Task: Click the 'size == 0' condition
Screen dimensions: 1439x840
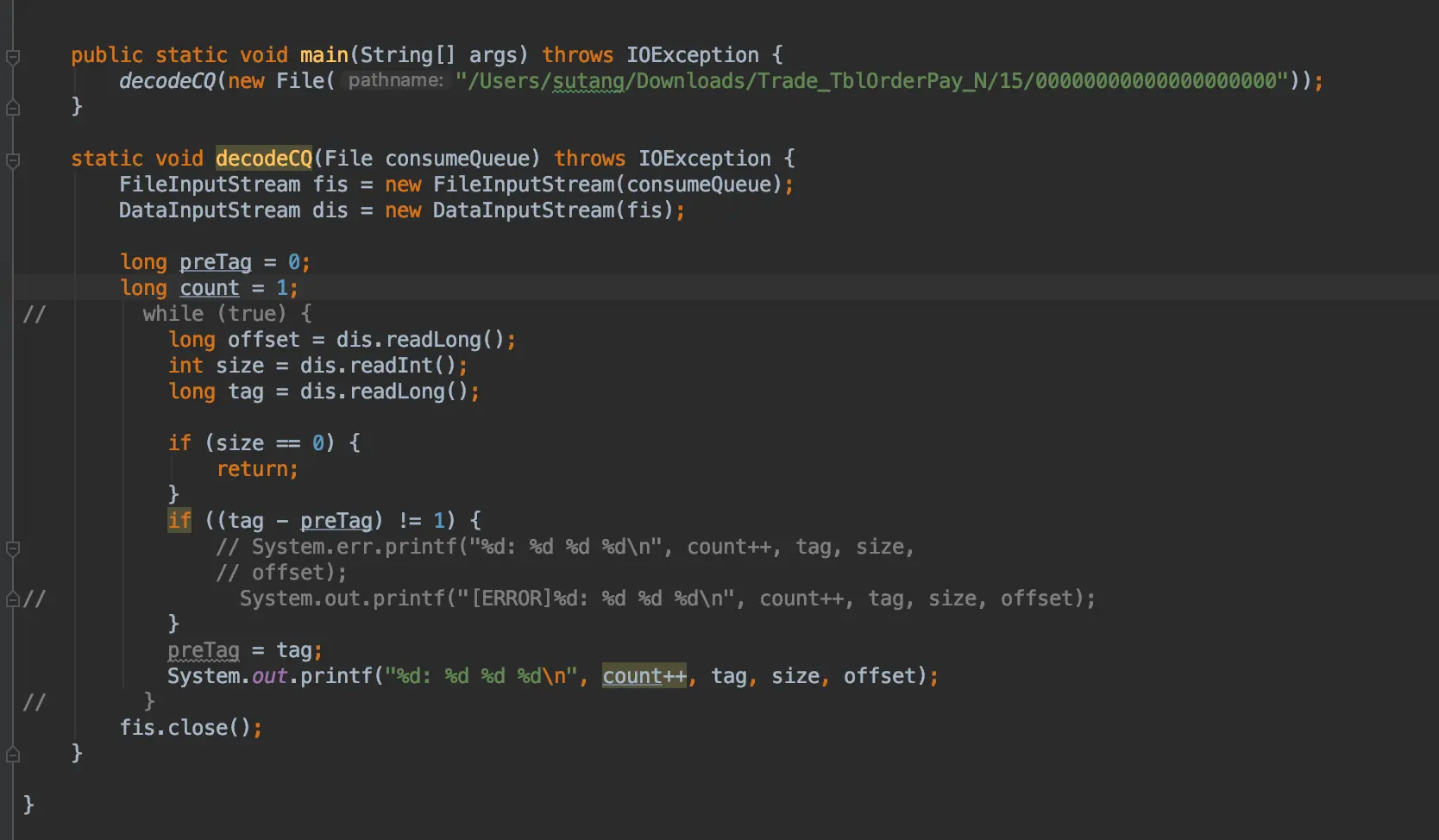Action: (x=270, y=443)
